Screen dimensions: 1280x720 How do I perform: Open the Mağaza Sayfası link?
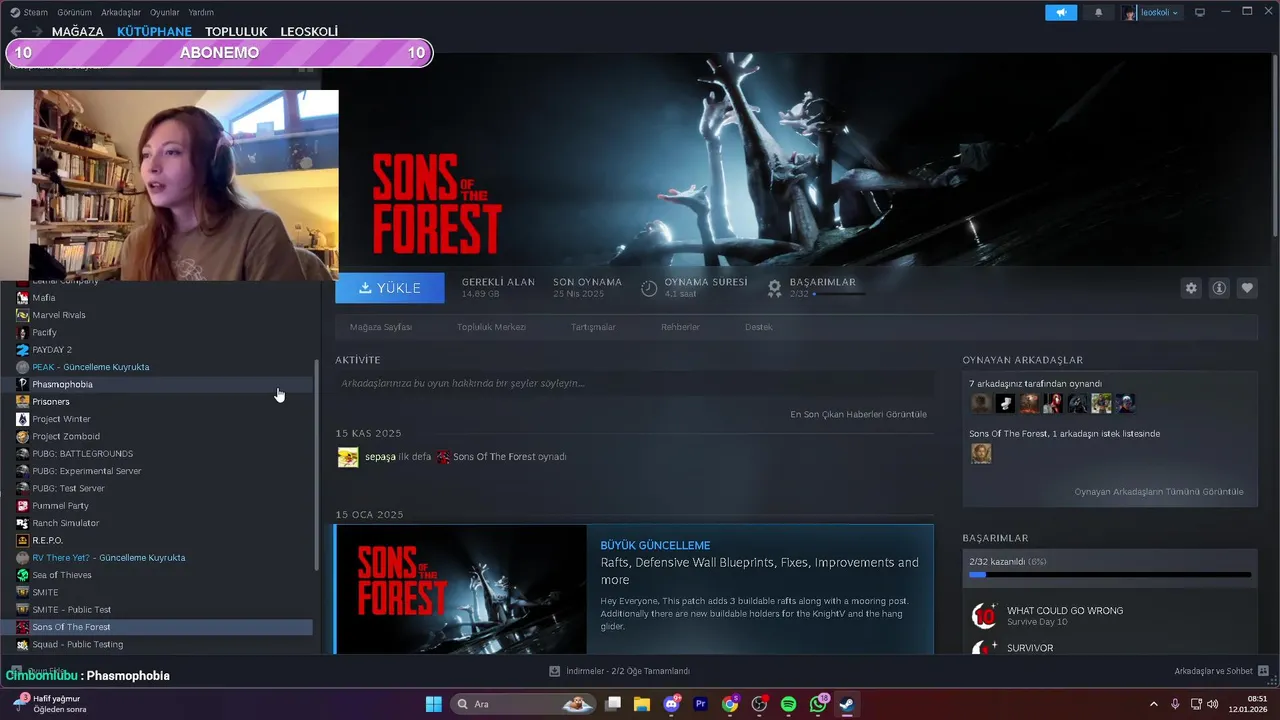click(381, 327)
